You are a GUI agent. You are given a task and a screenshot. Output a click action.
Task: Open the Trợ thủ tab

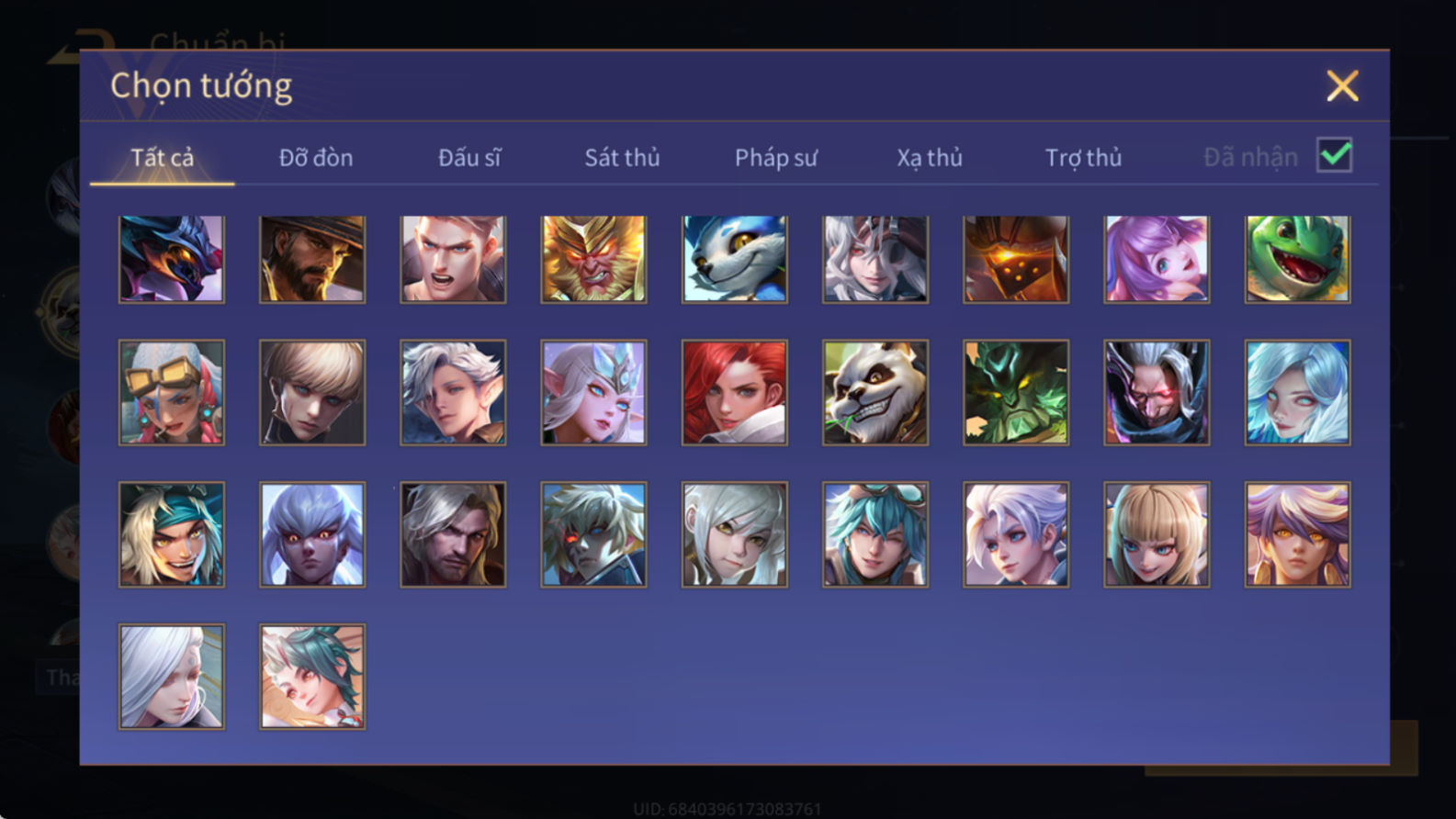[x=1083, y=158]
